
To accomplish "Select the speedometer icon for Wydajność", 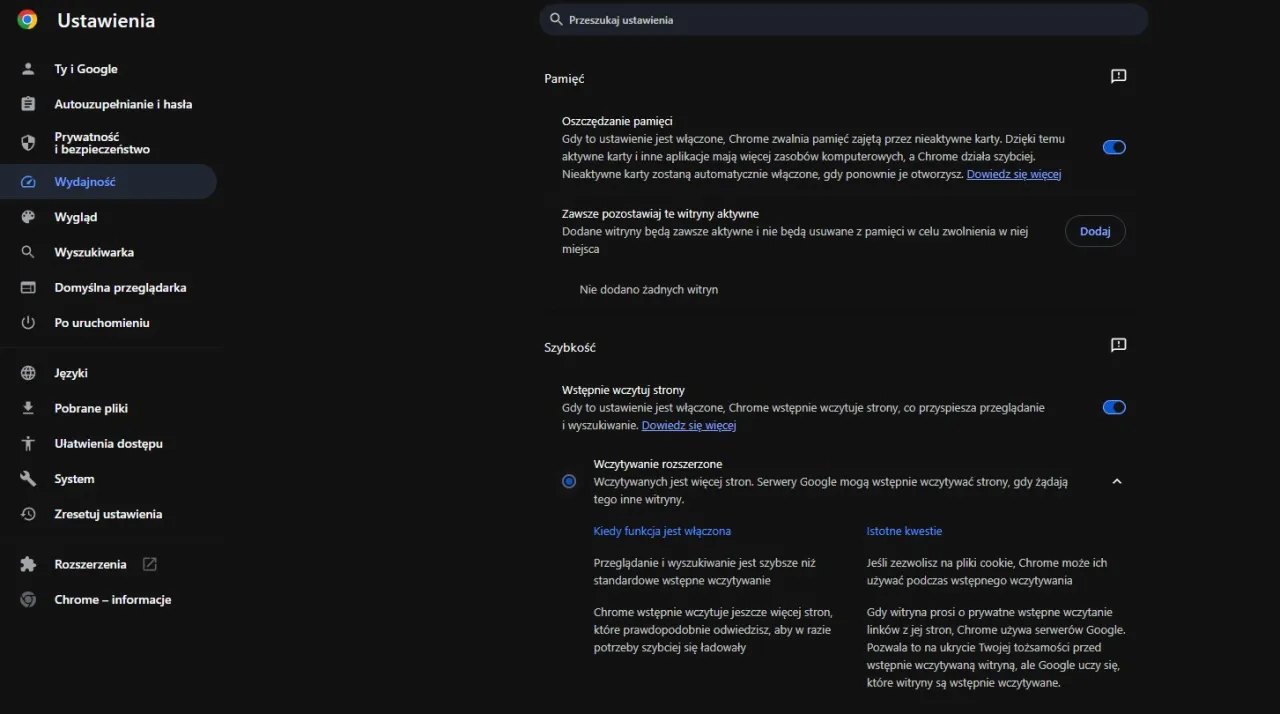I will 29,181.
